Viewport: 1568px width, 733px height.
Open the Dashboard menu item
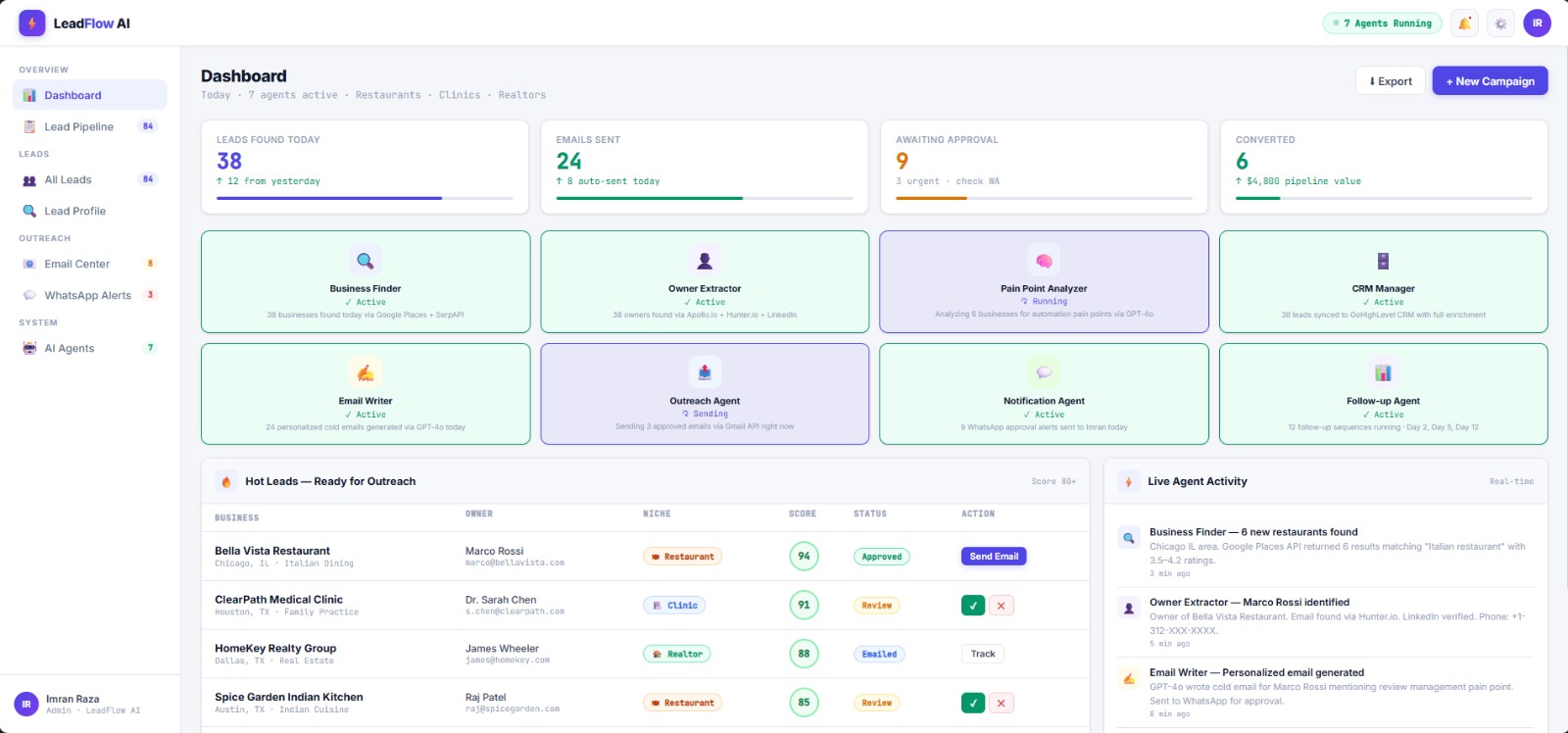click(89, 95)
